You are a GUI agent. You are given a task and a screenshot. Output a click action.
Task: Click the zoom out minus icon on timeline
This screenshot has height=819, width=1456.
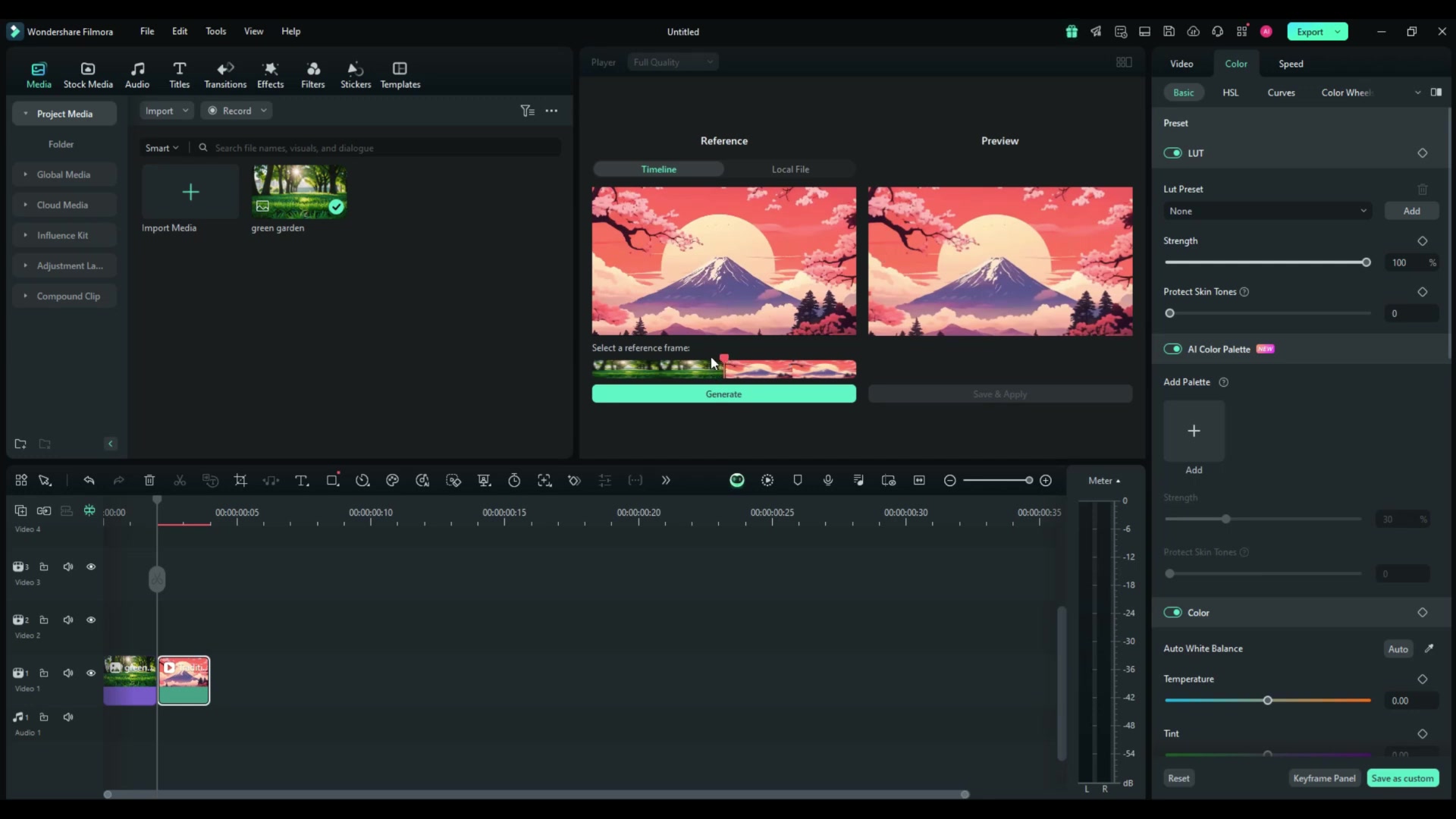(949, 481)
